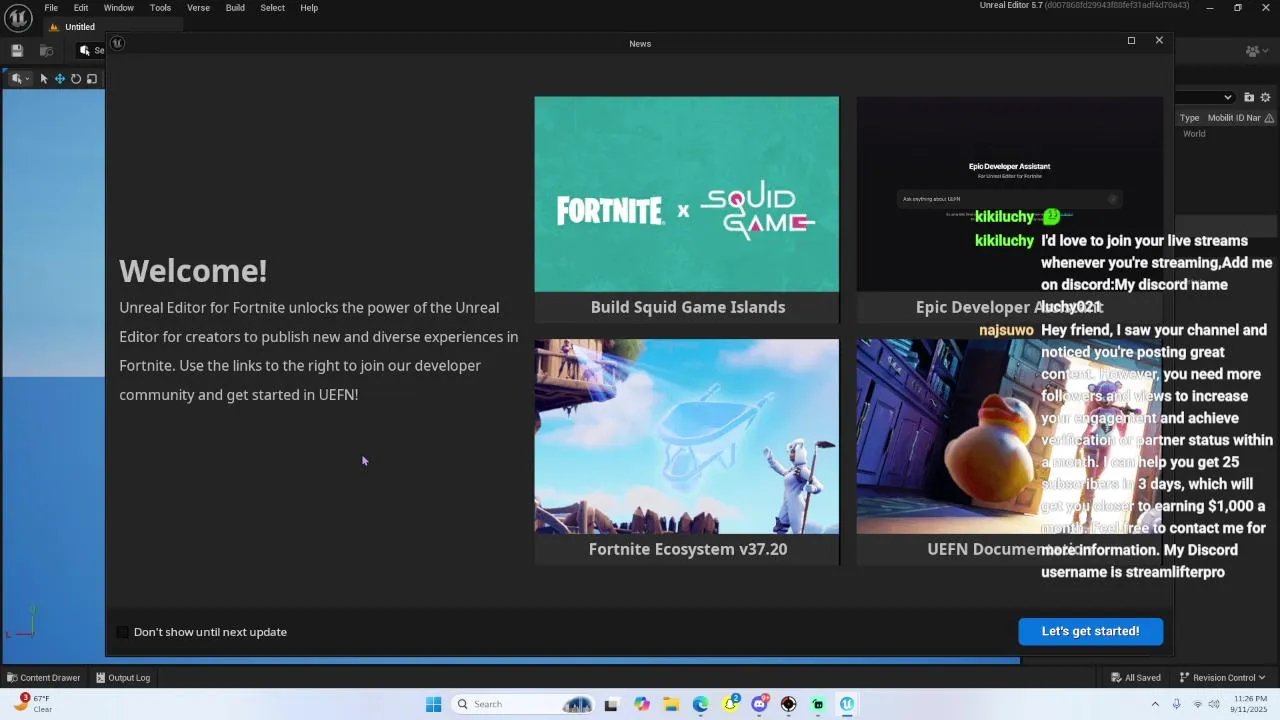Viewport: 1280px width, 720px height.
Task: Click the Outliner add folder icon
Action: pos(1249,97)
